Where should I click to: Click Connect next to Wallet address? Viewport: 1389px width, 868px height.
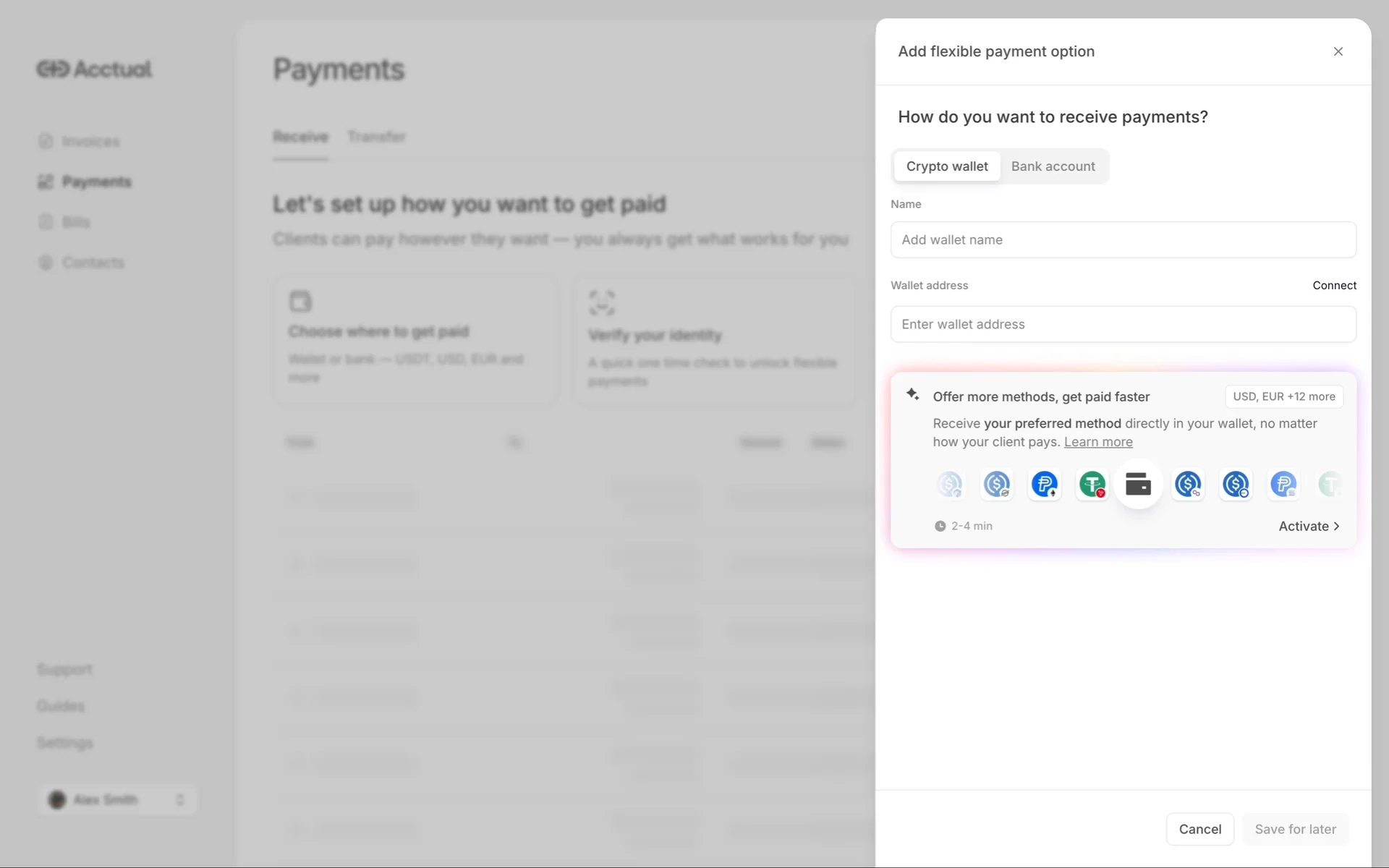1334,285
